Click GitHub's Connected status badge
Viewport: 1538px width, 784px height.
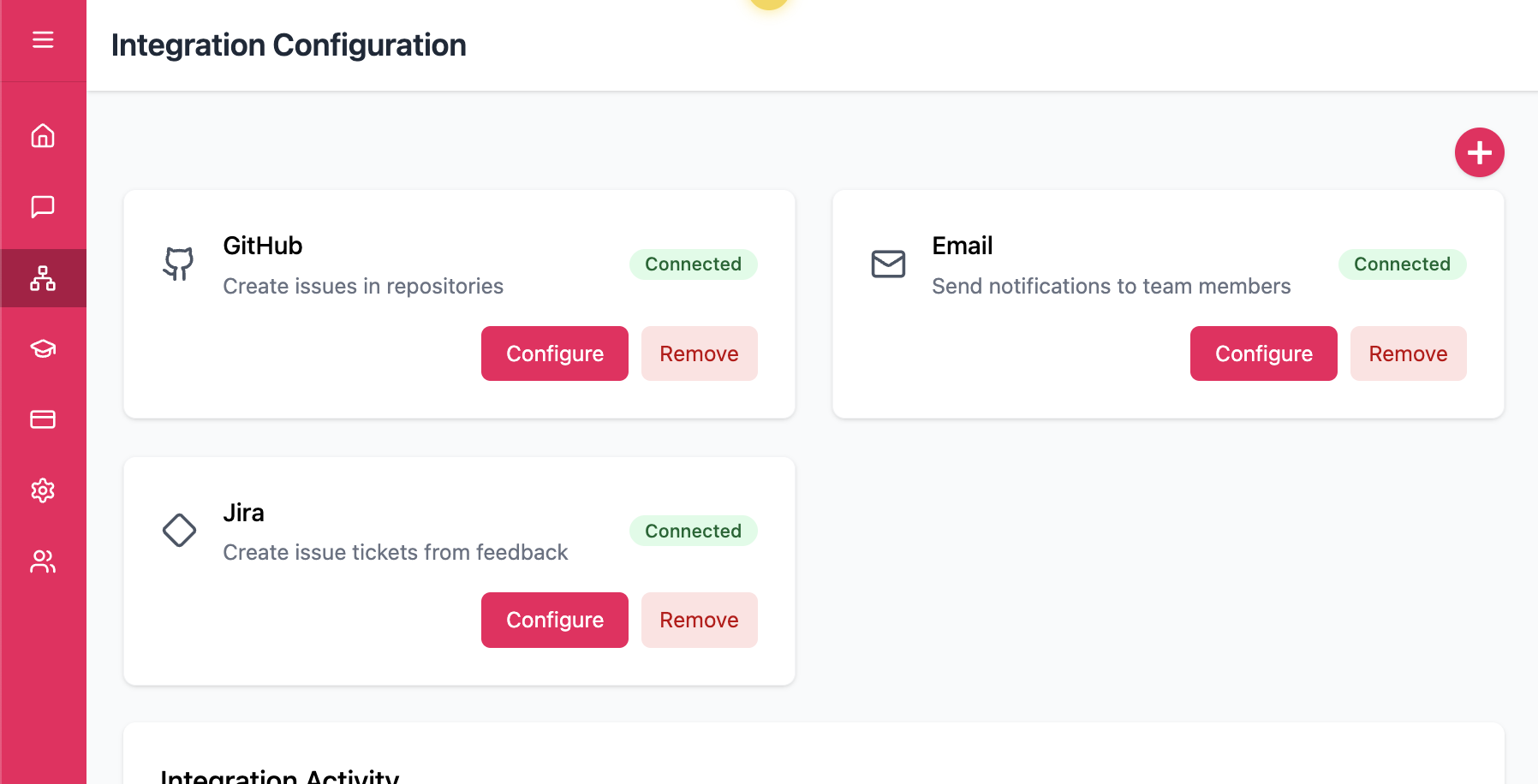point(693,264)
